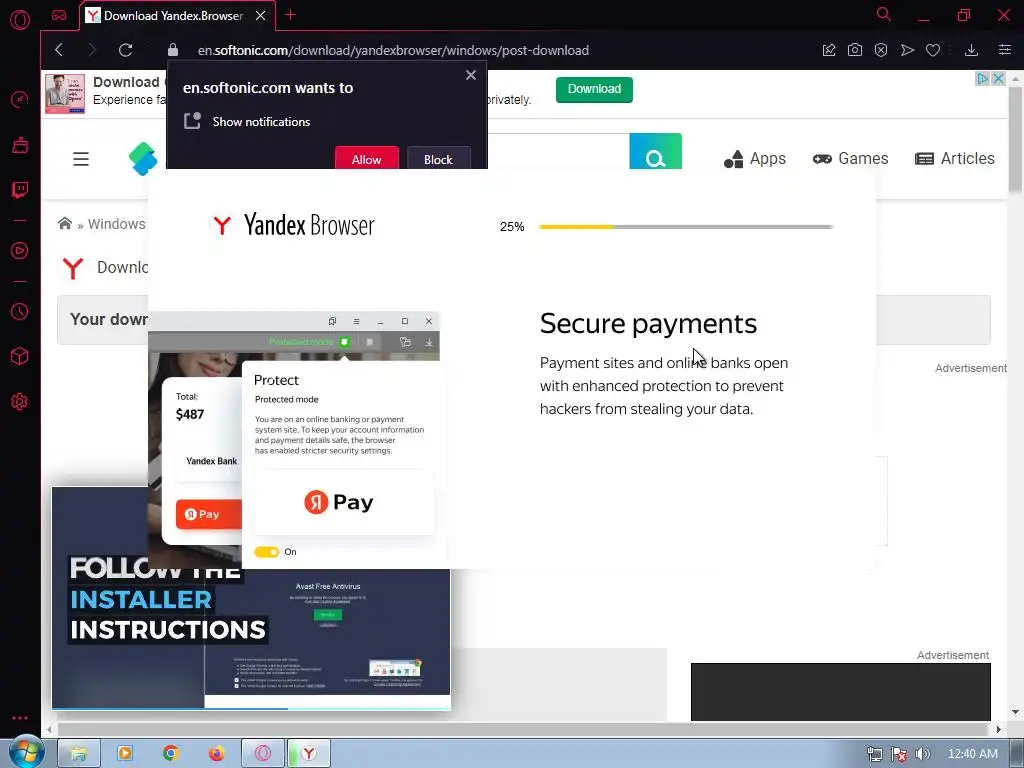
Task: Open ad blocker shield icon
Action: click(881, 50)
